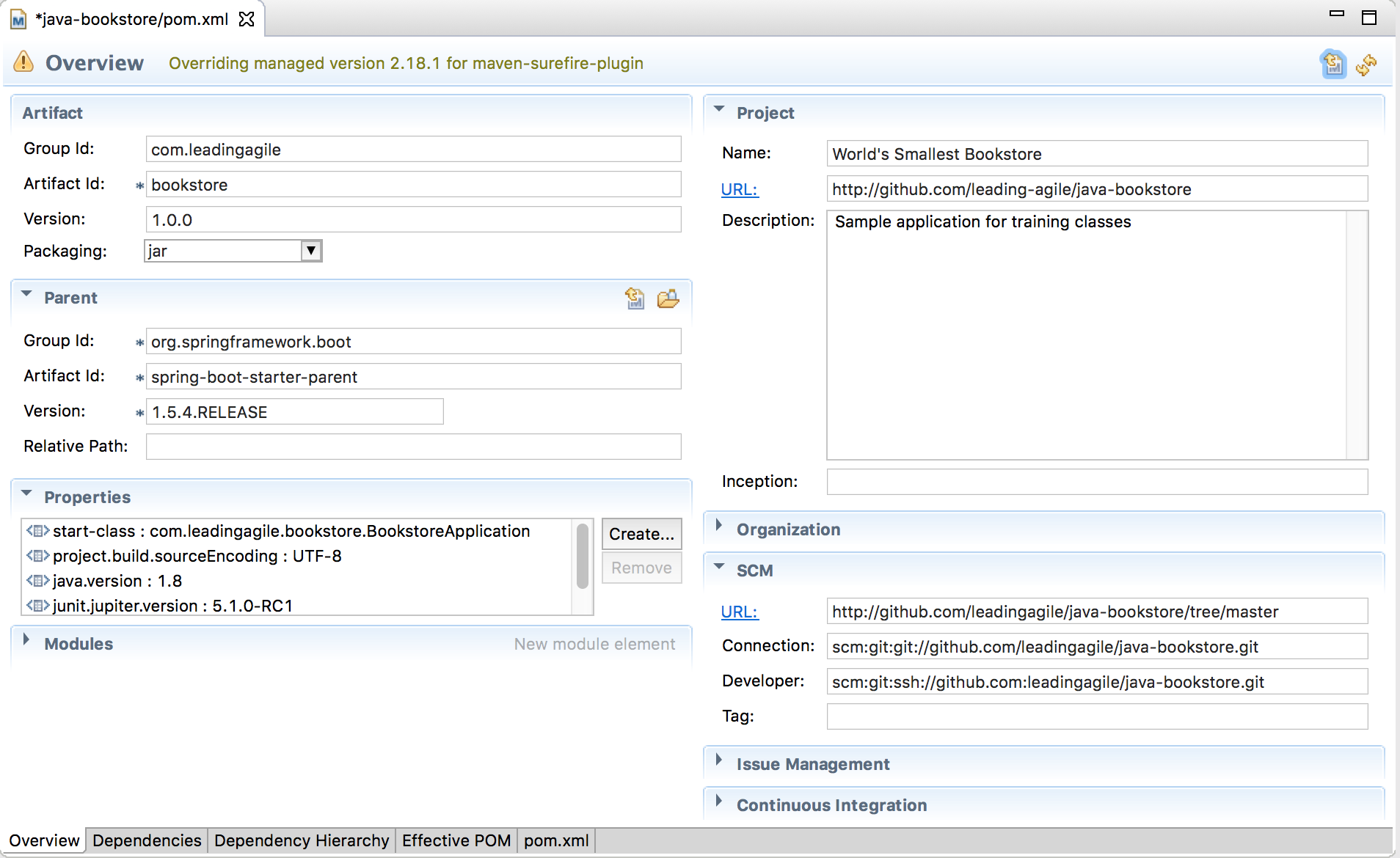Click the Inception field
The width and height of the screenshot is (1400, 858).
1098,482
